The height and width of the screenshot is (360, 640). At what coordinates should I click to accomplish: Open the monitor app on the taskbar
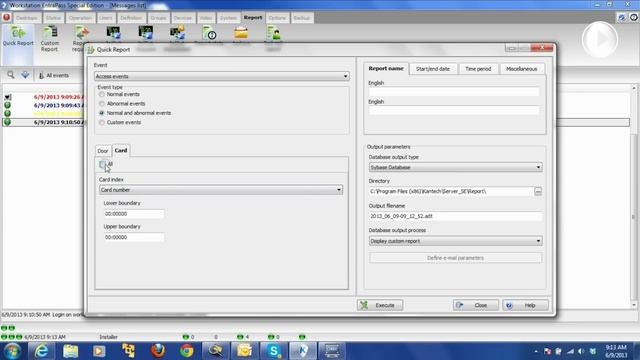click(x=331, y=351)
